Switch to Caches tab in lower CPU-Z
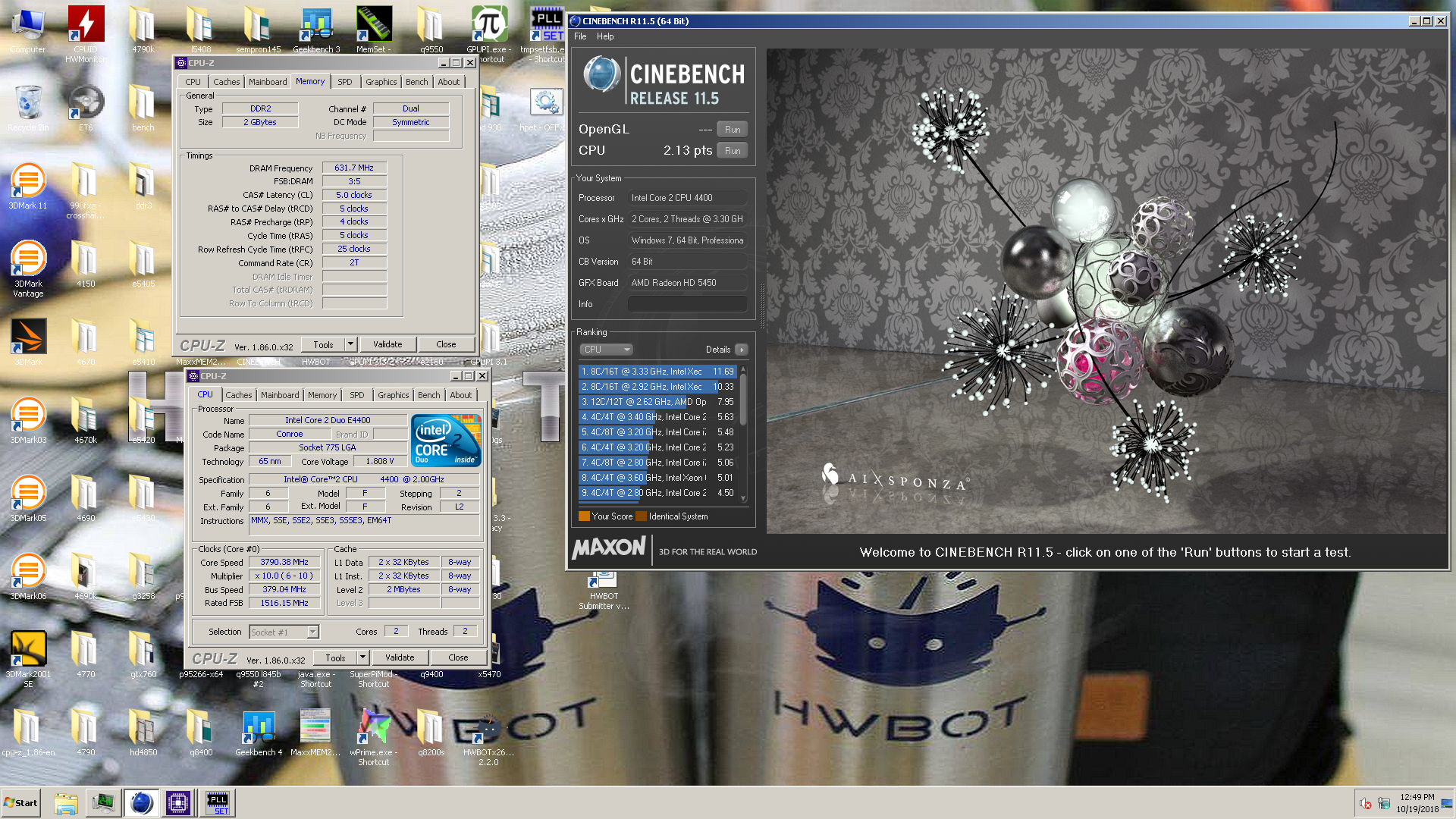 pos(239,395)
